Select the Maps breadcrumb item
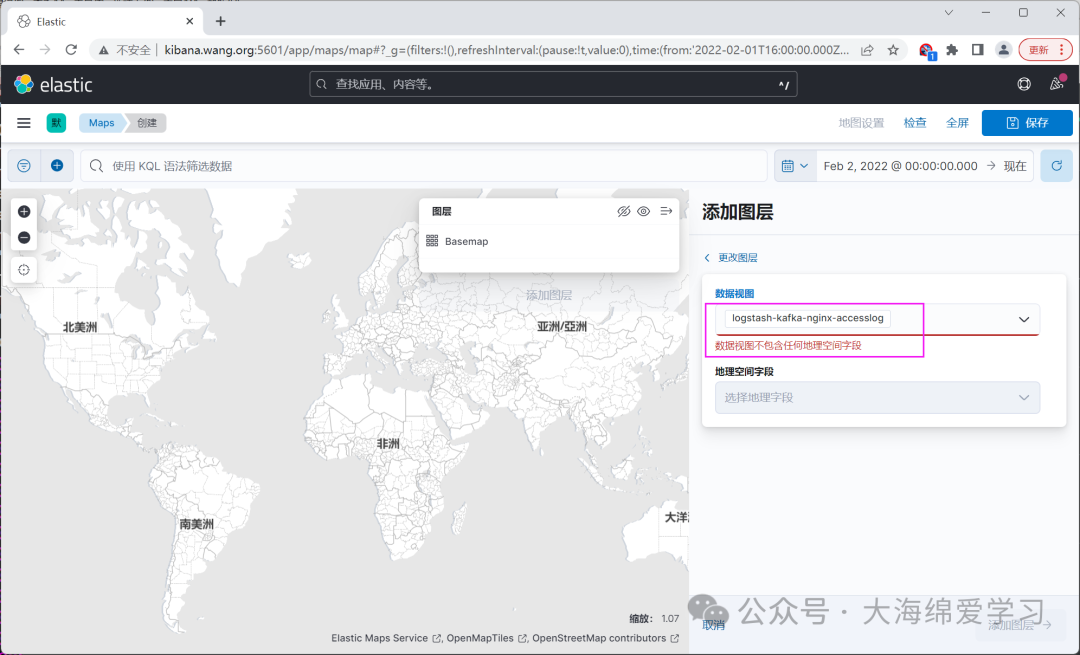1080x655 pixels. (x=100, y=122)
